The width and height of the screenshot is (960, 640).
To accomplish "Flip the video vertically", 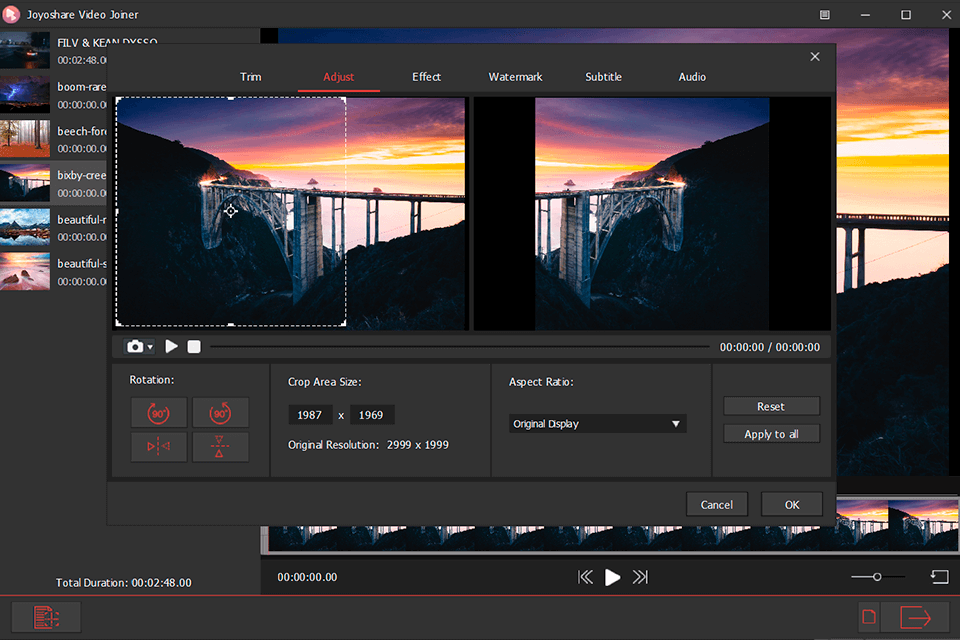I will pyautogui.click(x=219, y=447).
